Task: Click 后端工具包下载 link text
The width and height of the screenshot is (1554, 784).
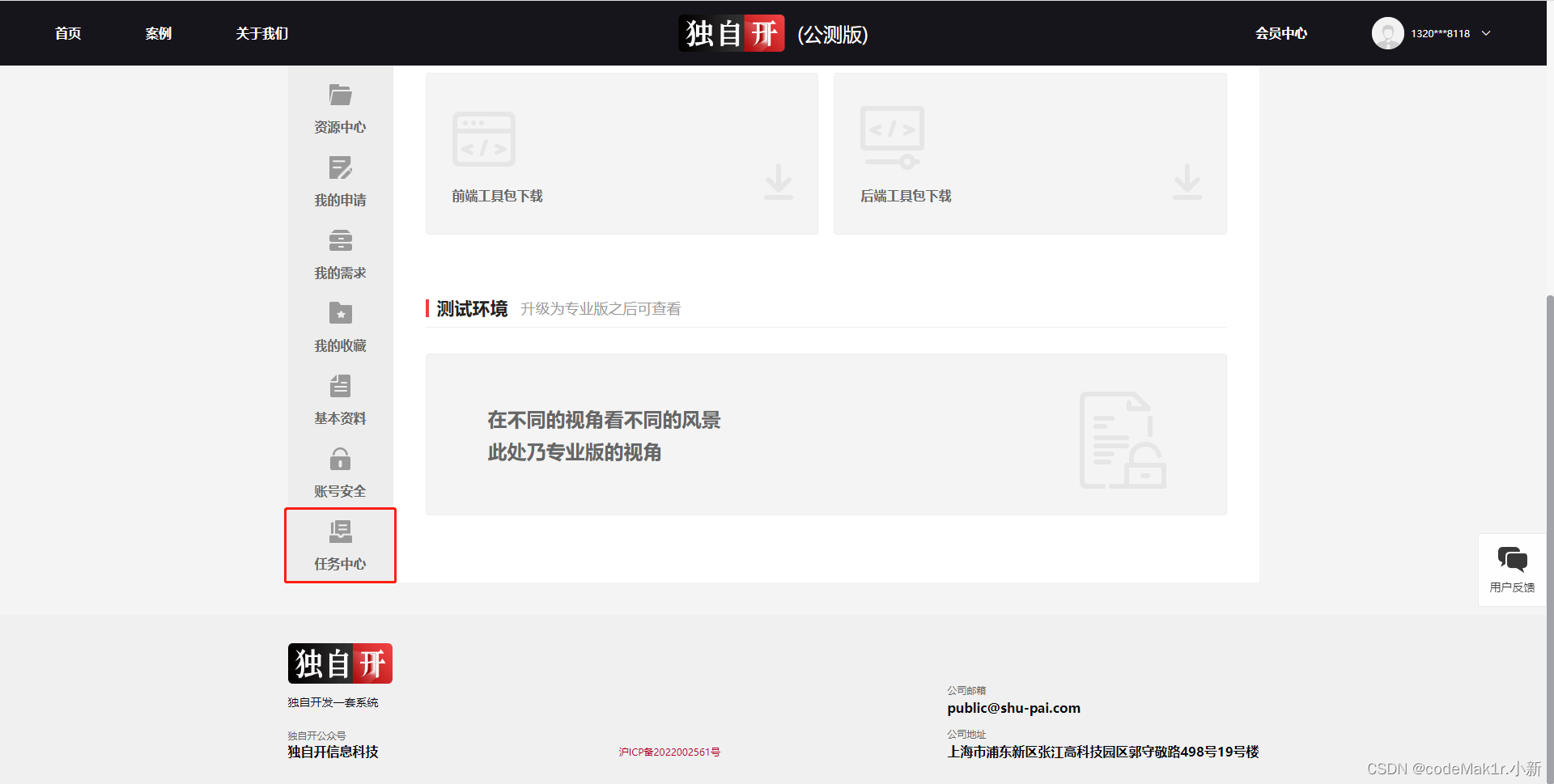Action: pyautogui.click(x=906, y=196)
